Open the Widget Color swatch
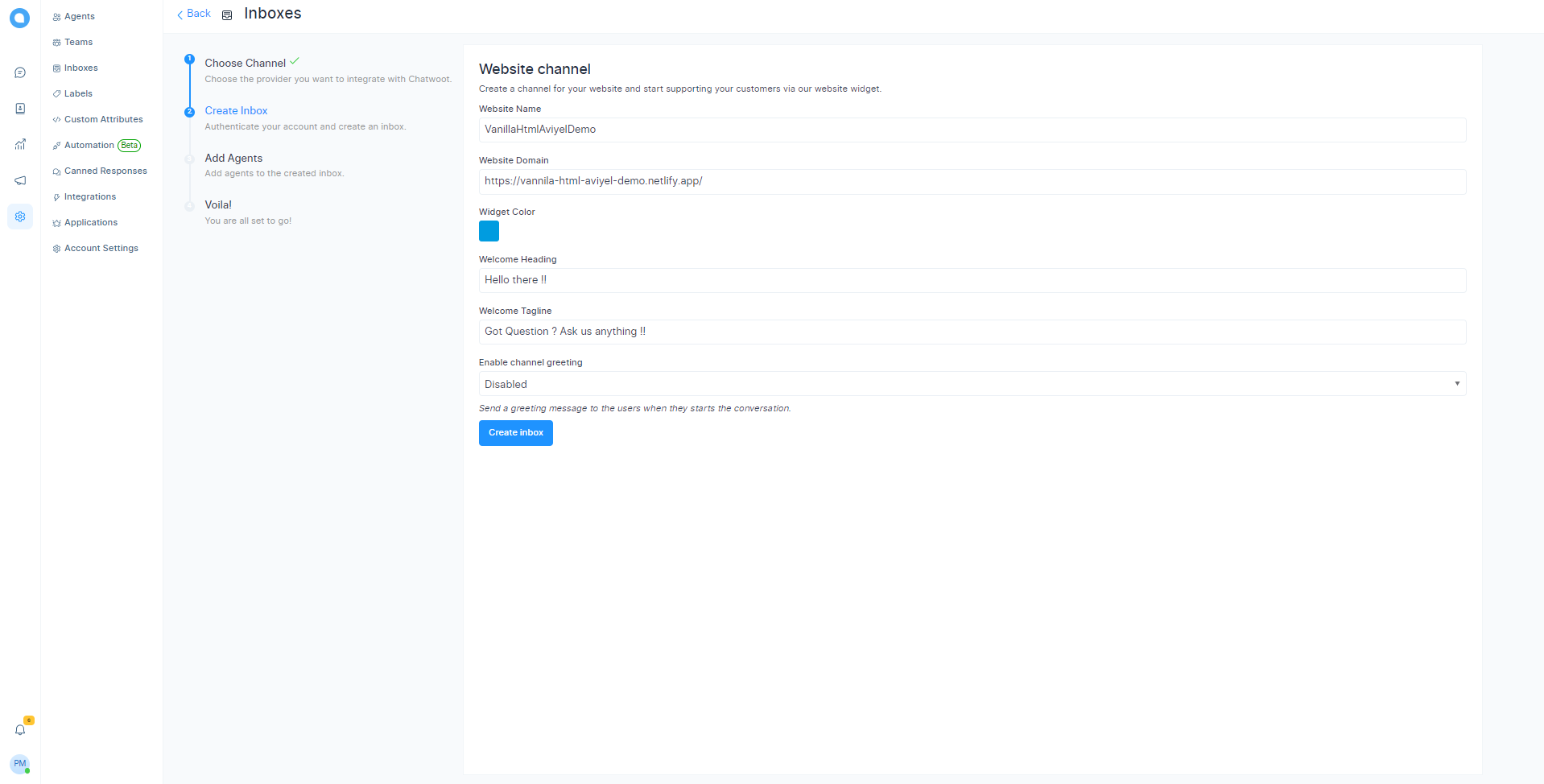Image resolution: width=1544 pixels, height=784 pixels. (x=489, y=231)
